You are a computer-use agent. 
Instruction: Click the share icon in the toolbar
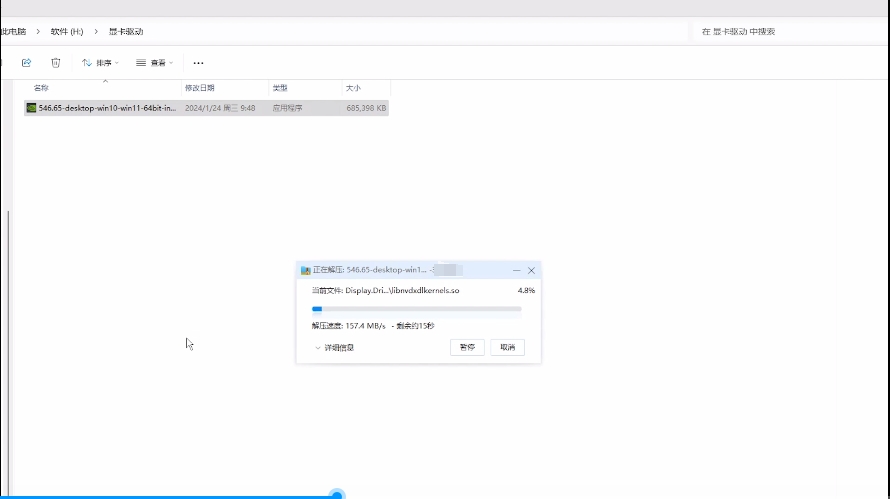(27, 63)
